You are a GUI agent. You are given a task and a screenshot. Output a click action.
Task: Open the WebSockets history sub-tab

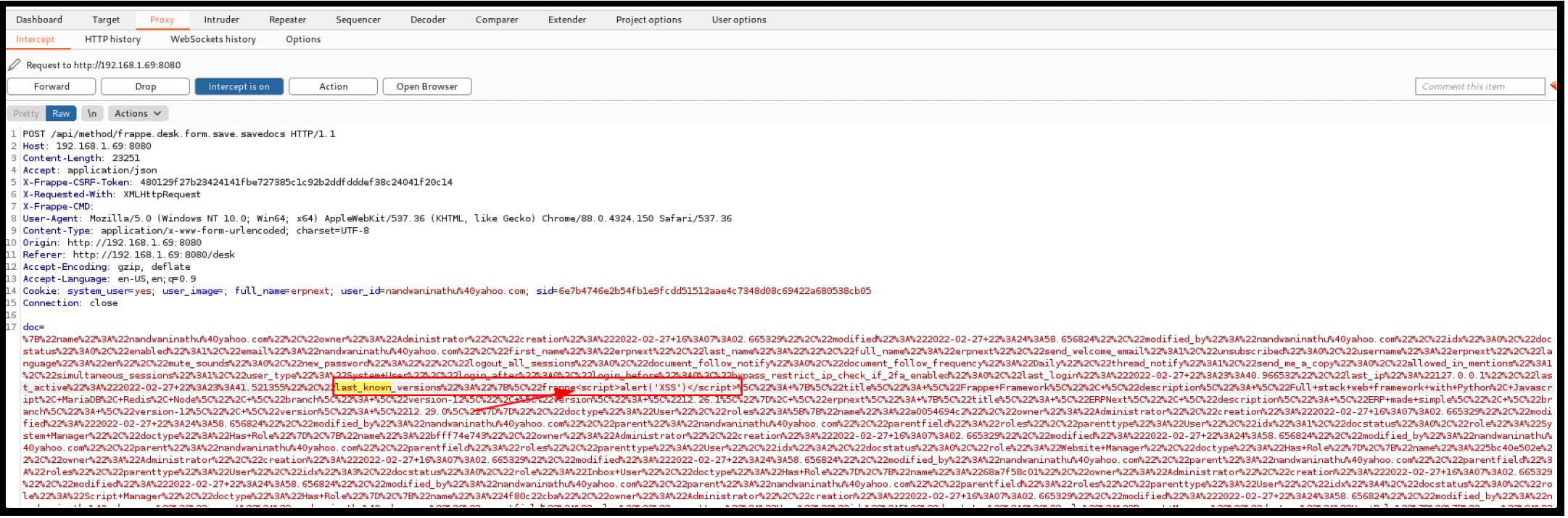tap(213, 39)
